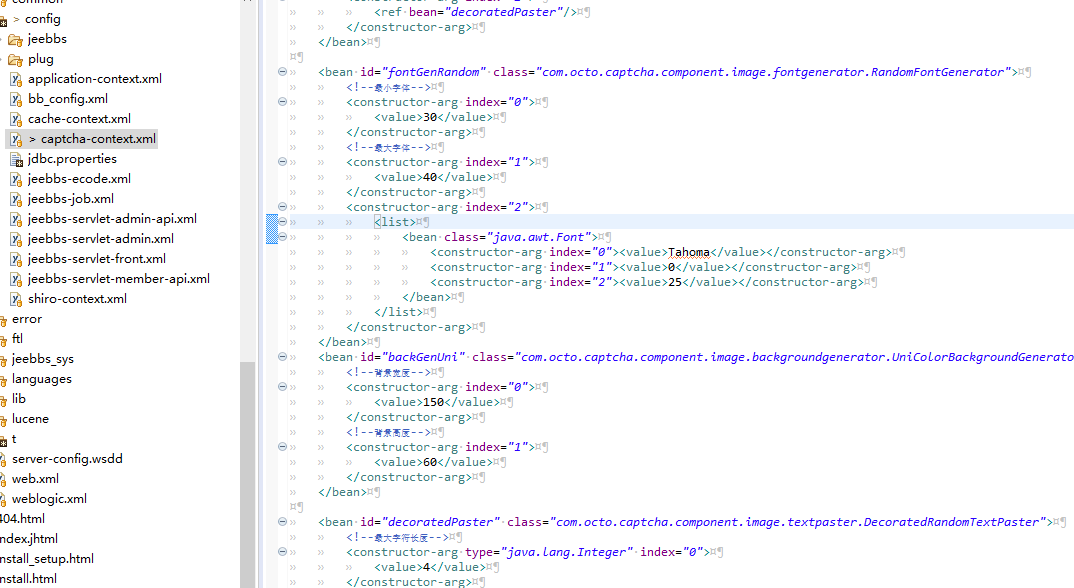Screen dimensions: 1074x588
Task: Click the application-context.xml file icon
Action: click(x=16, y=79)
